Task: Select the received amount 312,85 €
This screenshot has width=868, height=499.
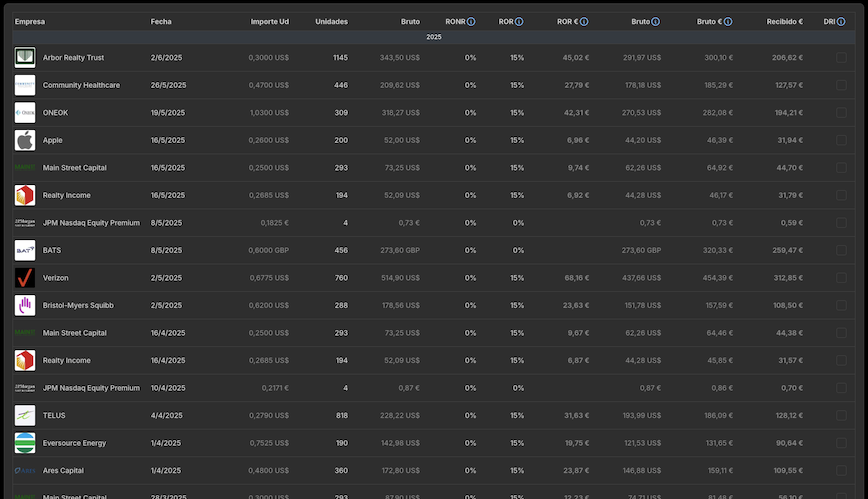Action: click(x=787, y=278)
